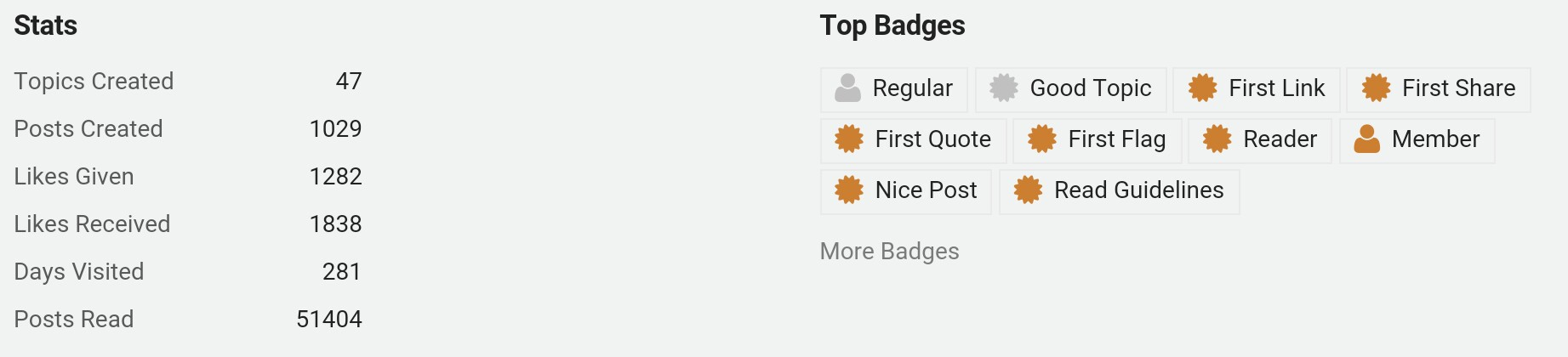The width and height of the screenshot is (1568, 357).
Task: Click the Topics Created count 47
Action: pyautogui.click(x=349, y=82)
